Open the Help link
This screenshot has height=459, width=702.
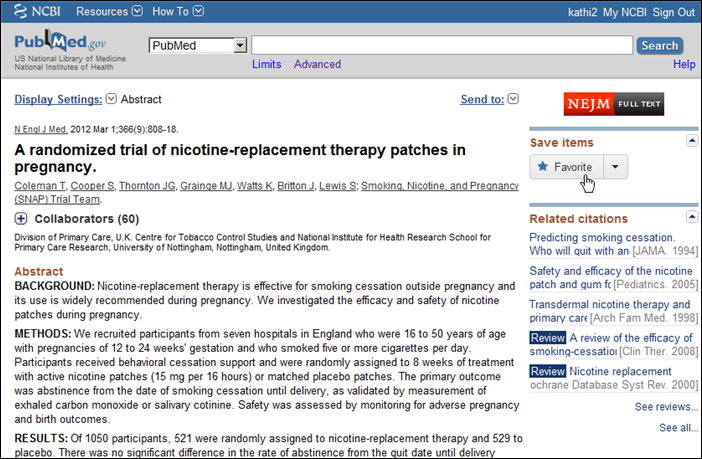tap(684, 64)
